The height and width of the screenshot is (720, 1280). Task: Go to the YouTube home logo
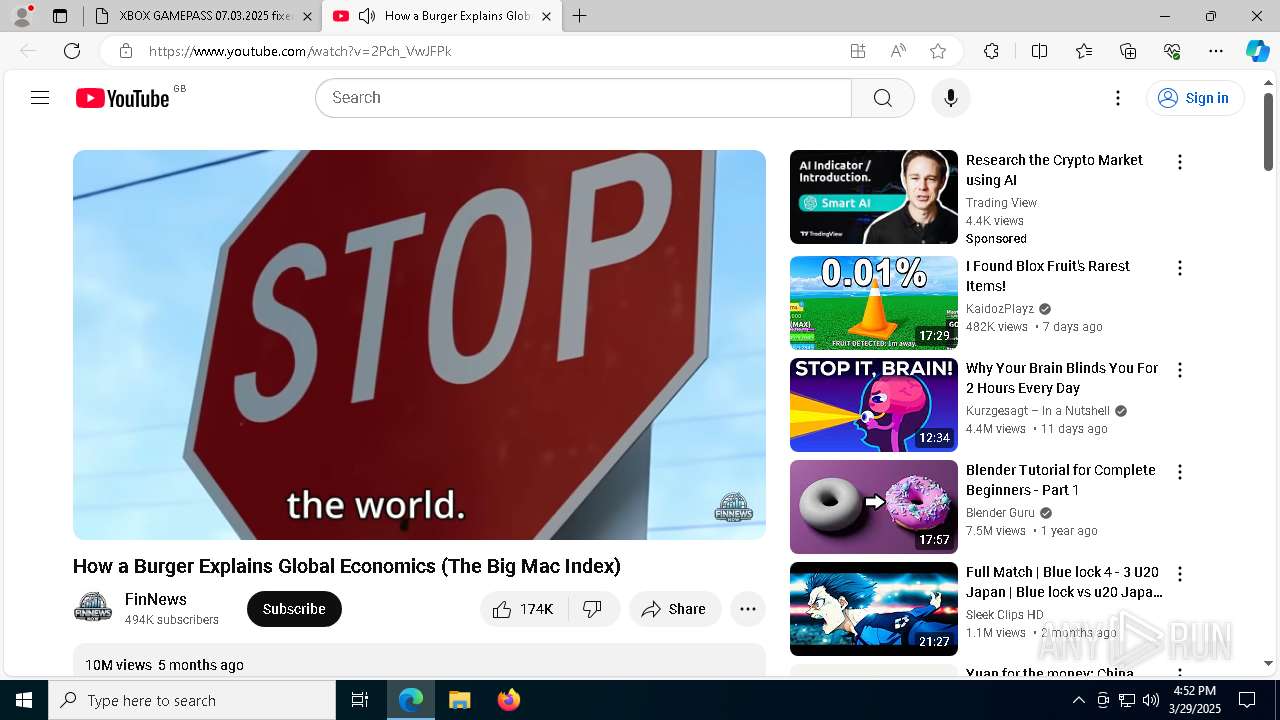(122, 98)
